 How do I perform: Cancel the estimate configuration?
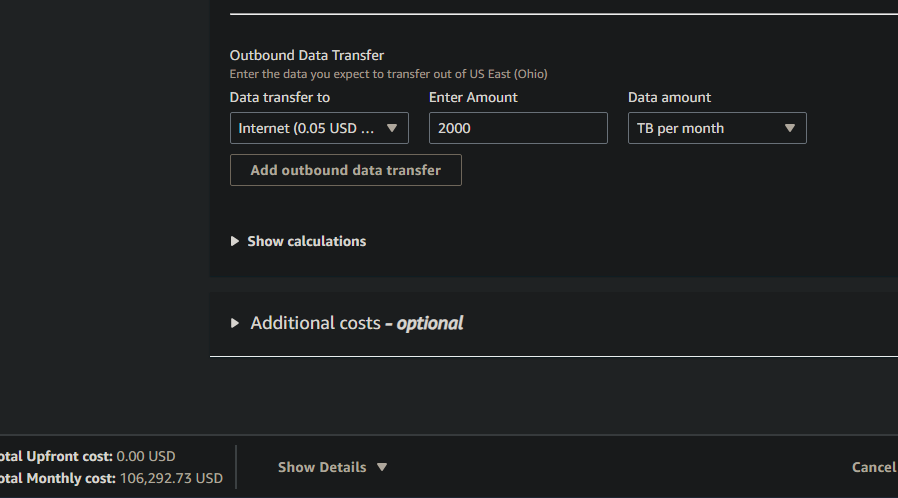(875, 467)
